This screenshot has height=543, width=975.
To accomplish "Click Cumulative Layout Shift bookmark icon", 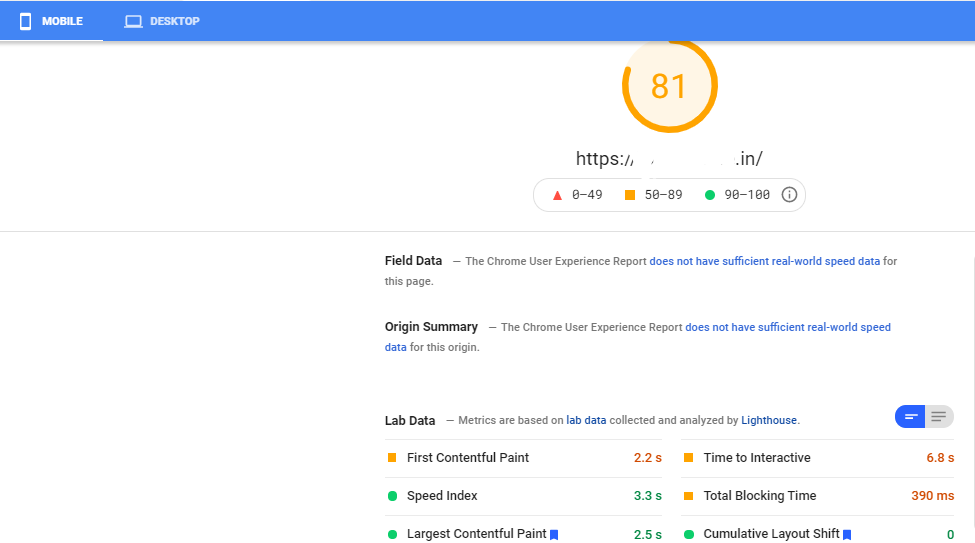I will point(847,535).
